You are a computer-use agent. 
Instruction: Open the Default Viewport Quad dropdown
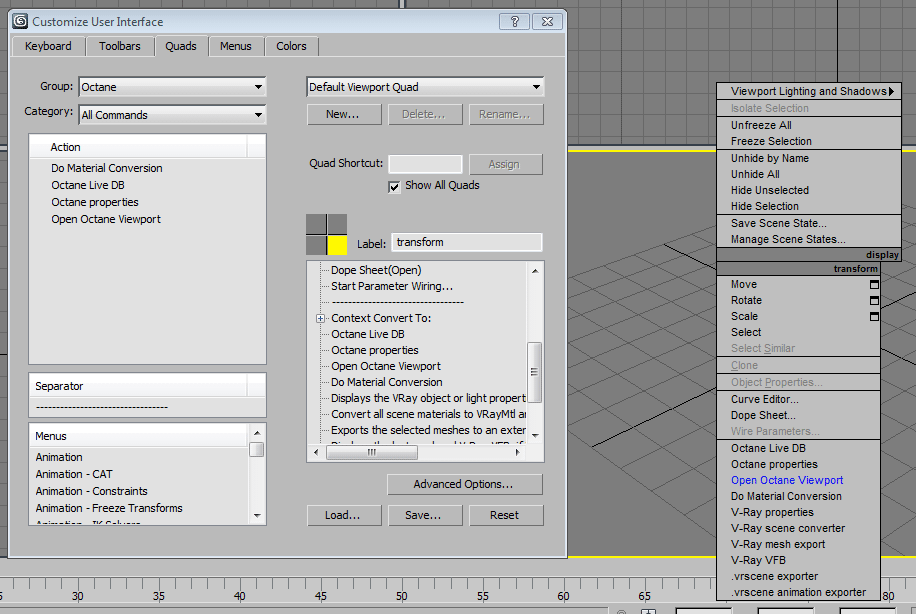[425, 87]
